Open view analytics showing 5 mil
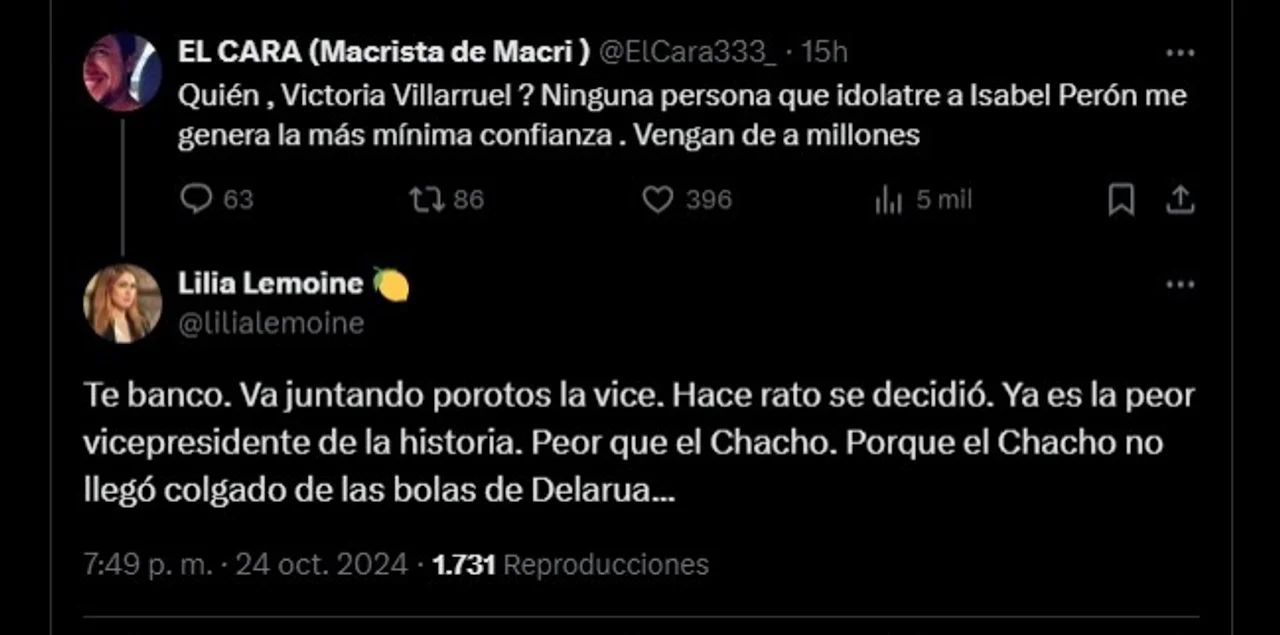 pyautogui.click(x=888, y=200)
